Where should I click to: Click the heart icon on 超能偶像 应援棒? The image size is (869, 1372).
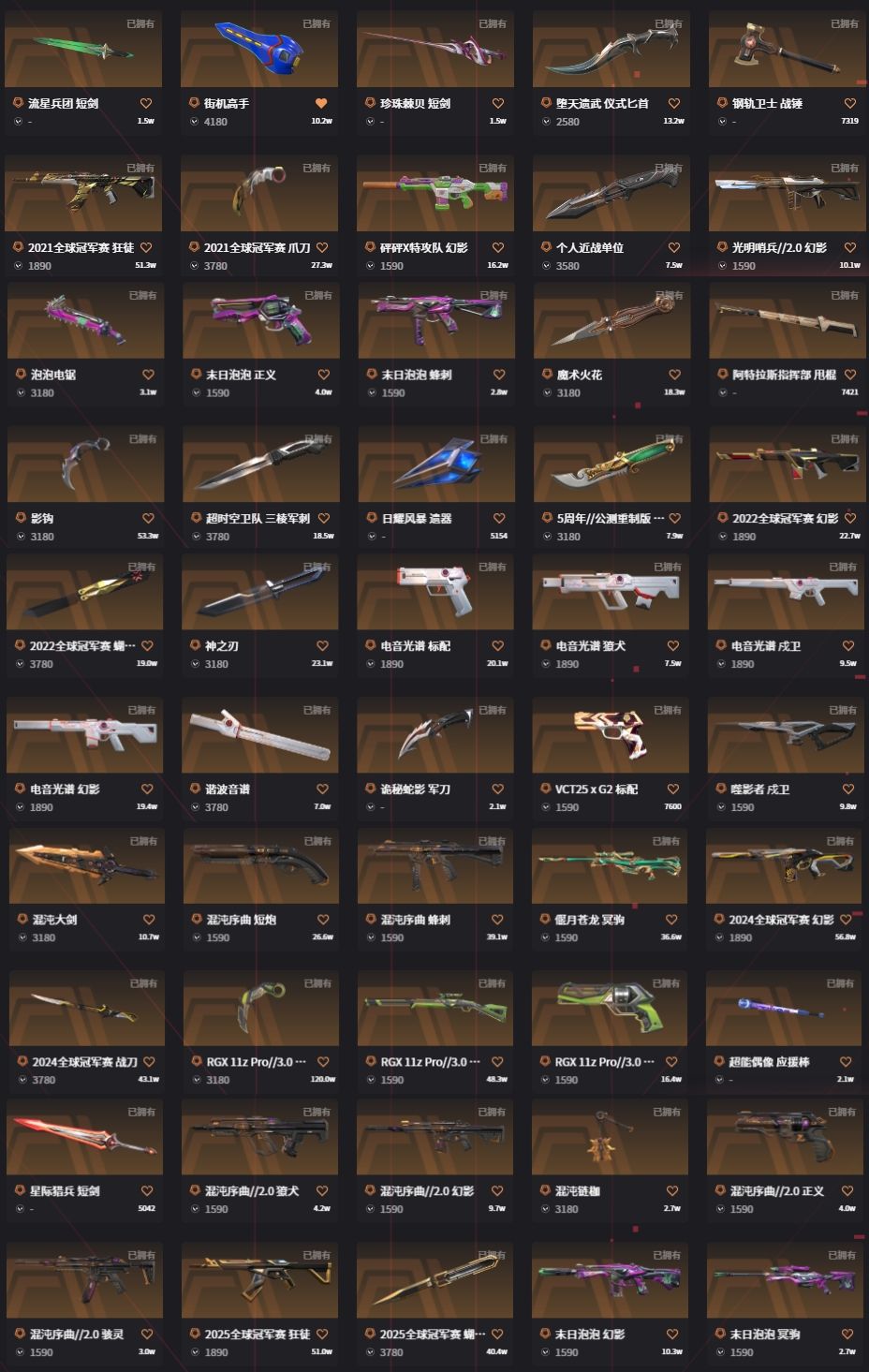tap(846, 1062)
